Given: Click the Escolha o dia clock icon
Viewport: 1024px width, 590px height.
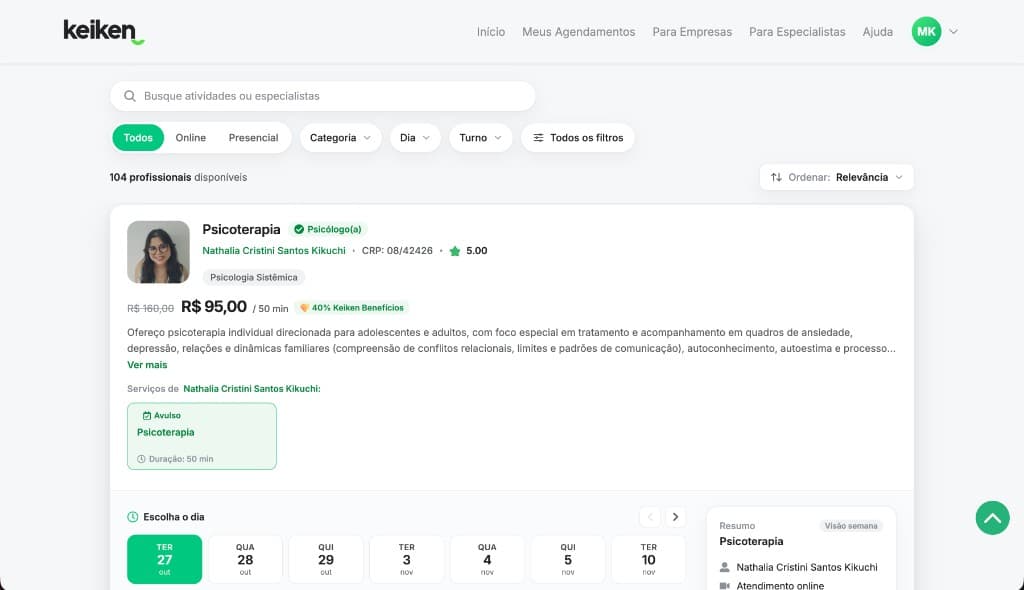Looking at the screenshot, I should click(133, 517).
